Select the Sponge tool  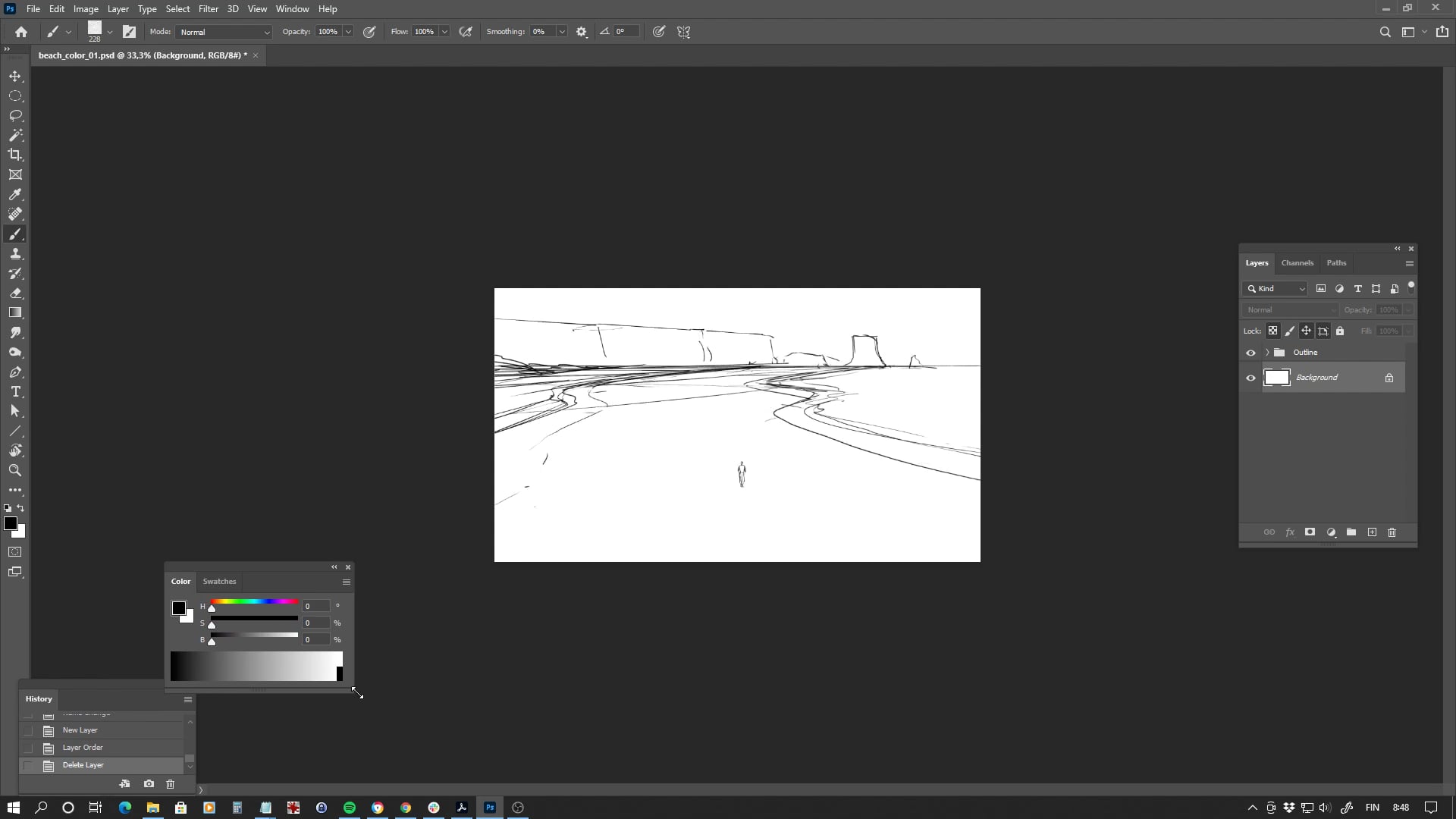pos(15,352)
